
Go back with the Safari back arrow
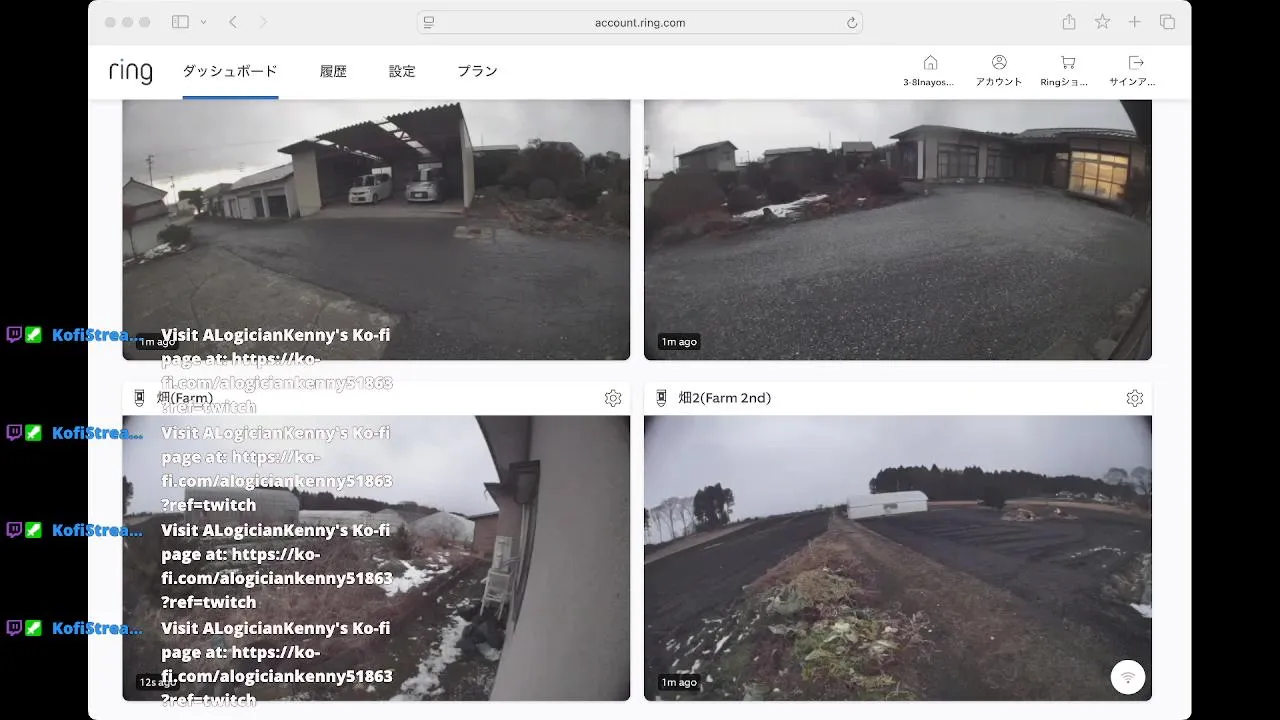click(233, 22)
